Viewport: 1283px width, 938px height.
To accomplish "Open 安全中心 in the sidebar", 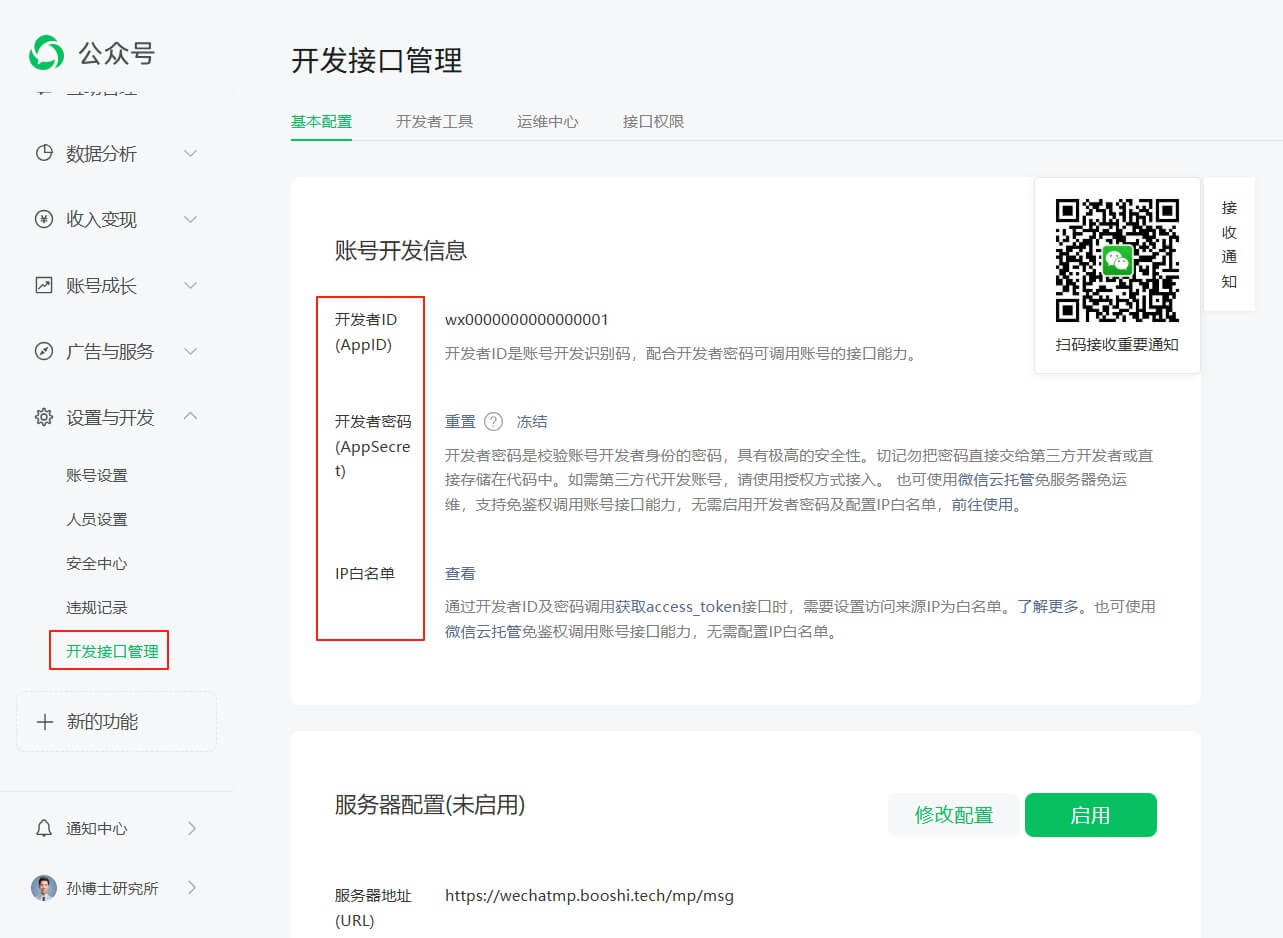I will point(97,563).
